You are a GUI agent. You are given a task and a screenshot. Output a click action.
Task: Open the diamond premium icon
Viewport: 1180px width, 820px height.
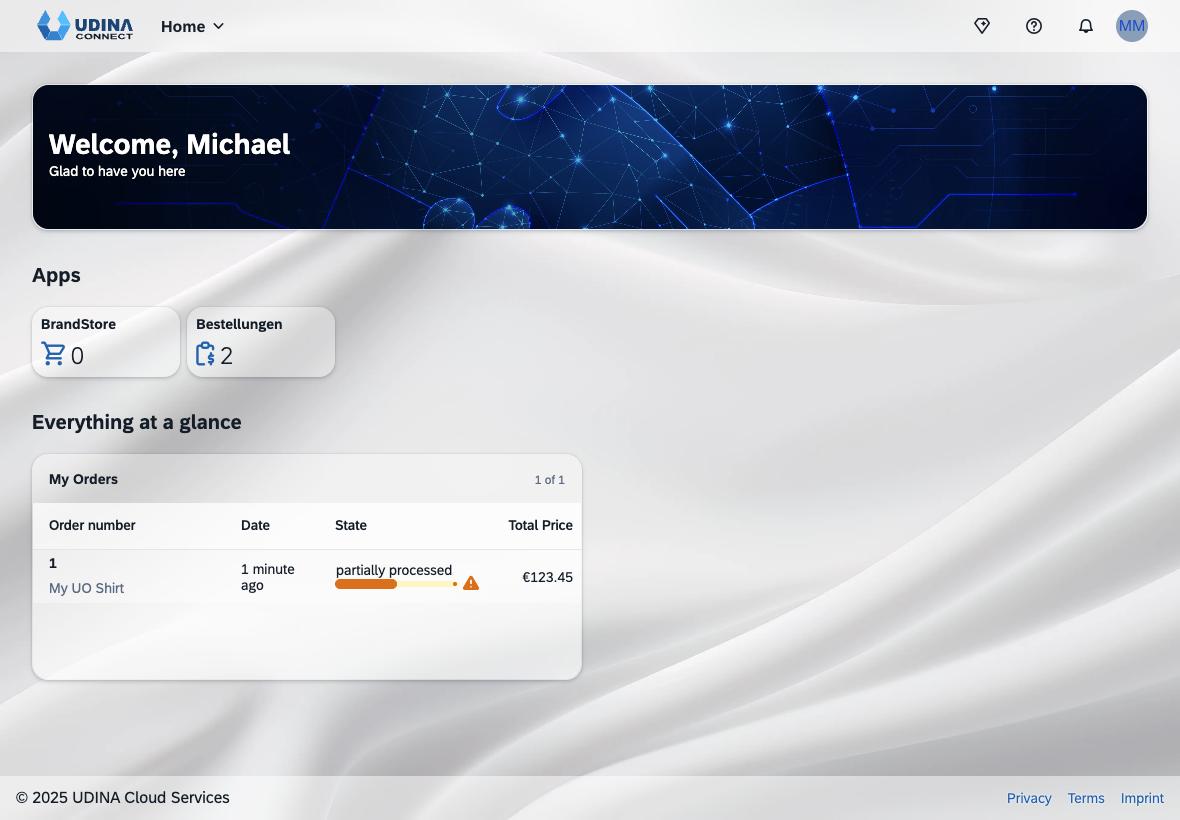coord(982,26)
